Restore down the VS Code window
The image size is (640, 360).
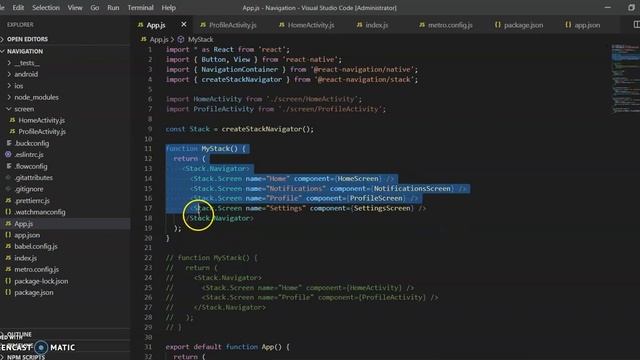(x=631, y=7)
